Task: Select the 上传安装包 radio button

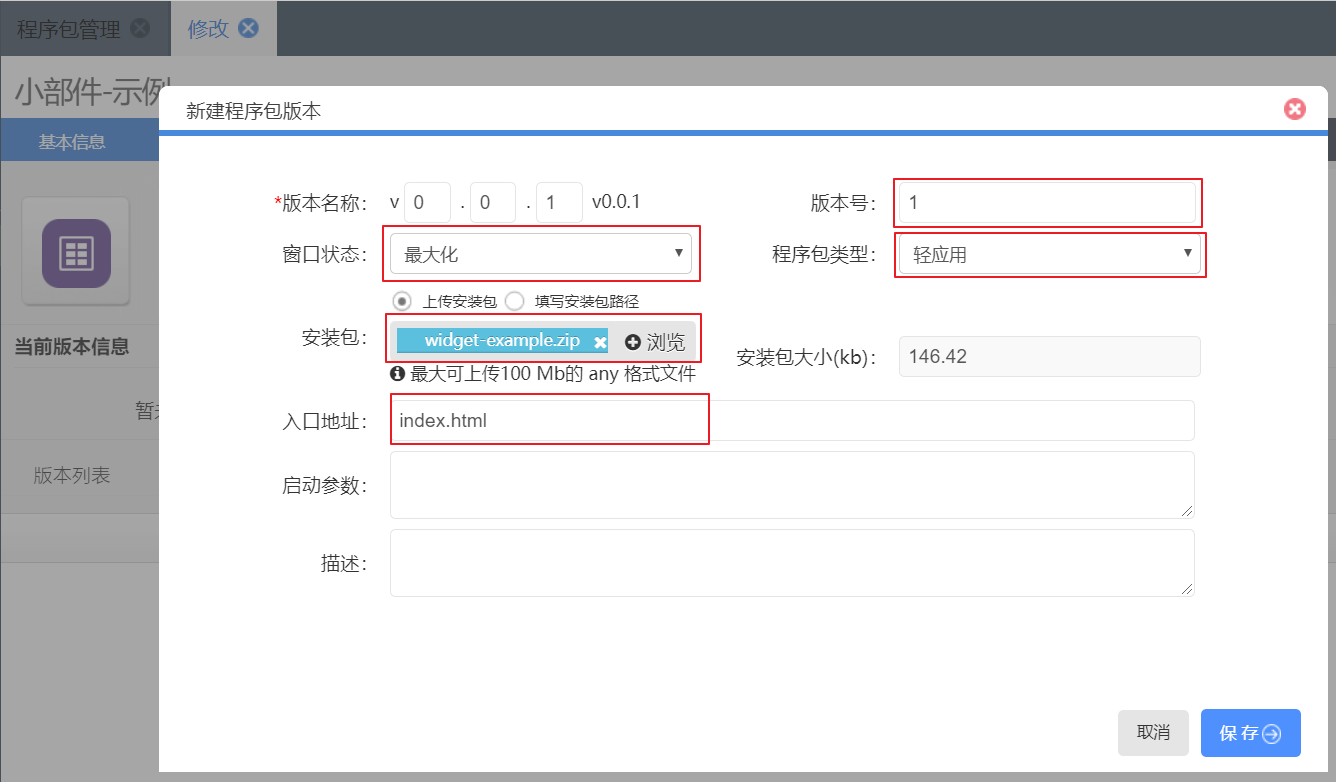Action: [402, 301]
